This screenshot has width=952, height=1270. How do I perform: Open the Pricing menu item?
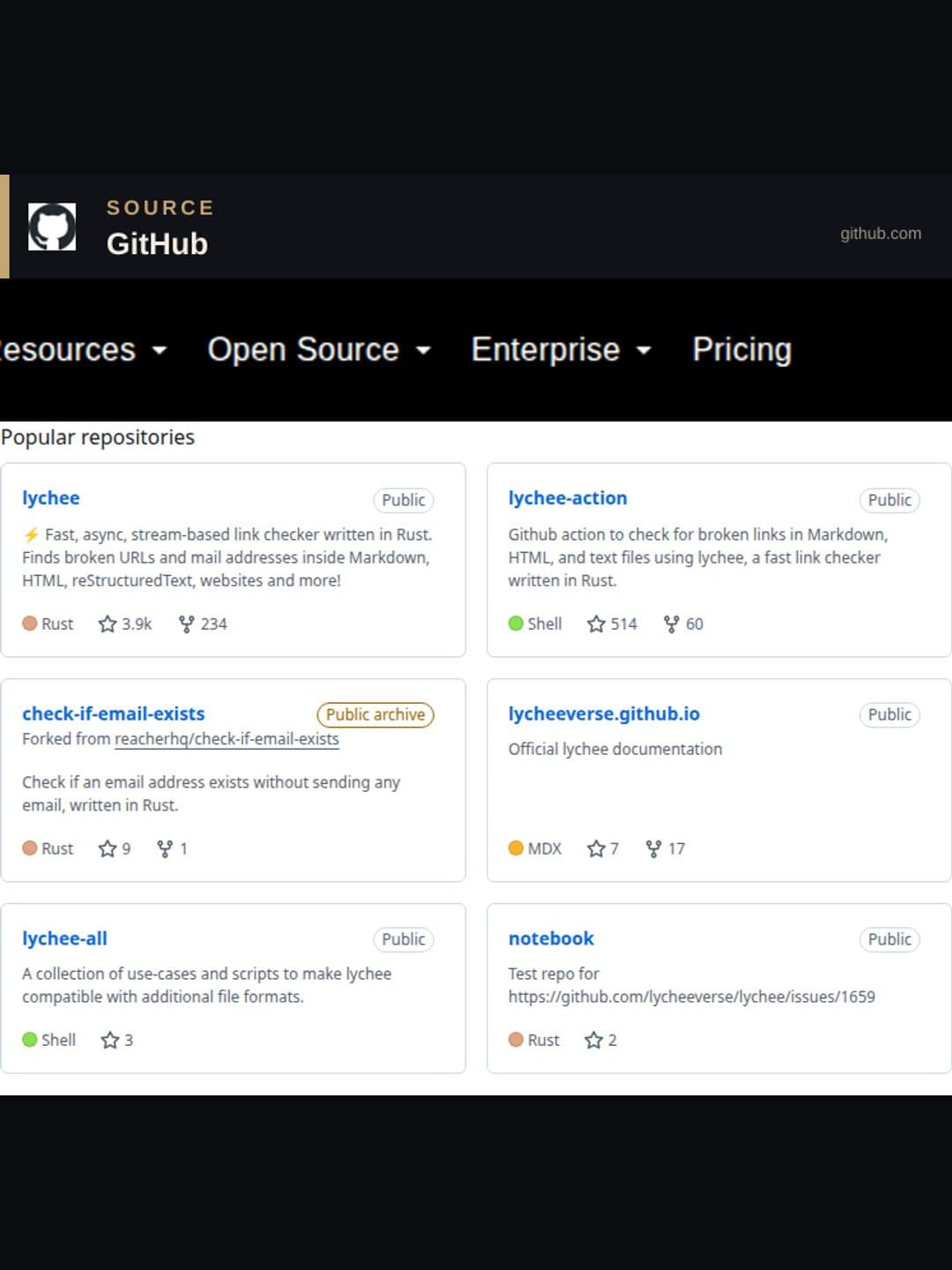coord(741,349)
